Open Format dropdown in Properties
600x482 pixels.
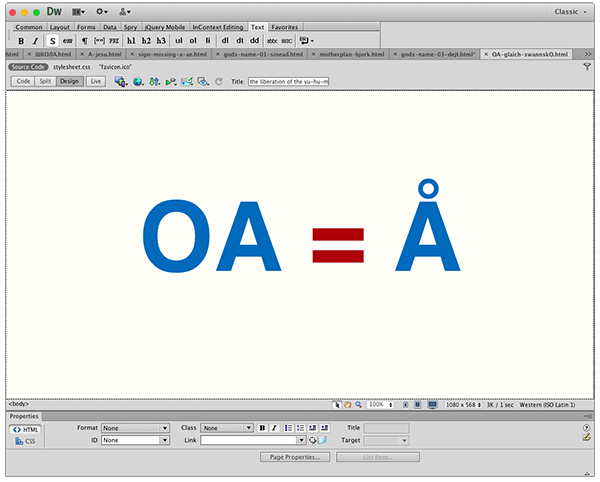(135, 428)
